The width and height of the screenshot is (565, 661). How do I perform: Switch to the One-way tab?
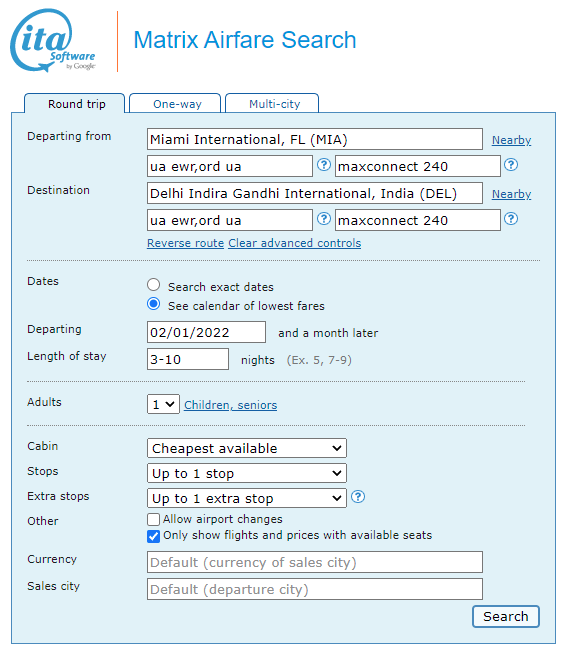click(175, 103)
